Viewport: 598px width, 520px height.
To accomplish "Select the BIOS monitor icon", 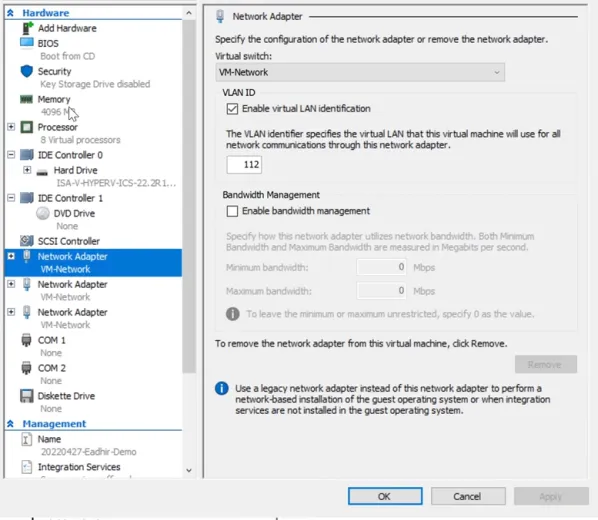I will (27, 43).
